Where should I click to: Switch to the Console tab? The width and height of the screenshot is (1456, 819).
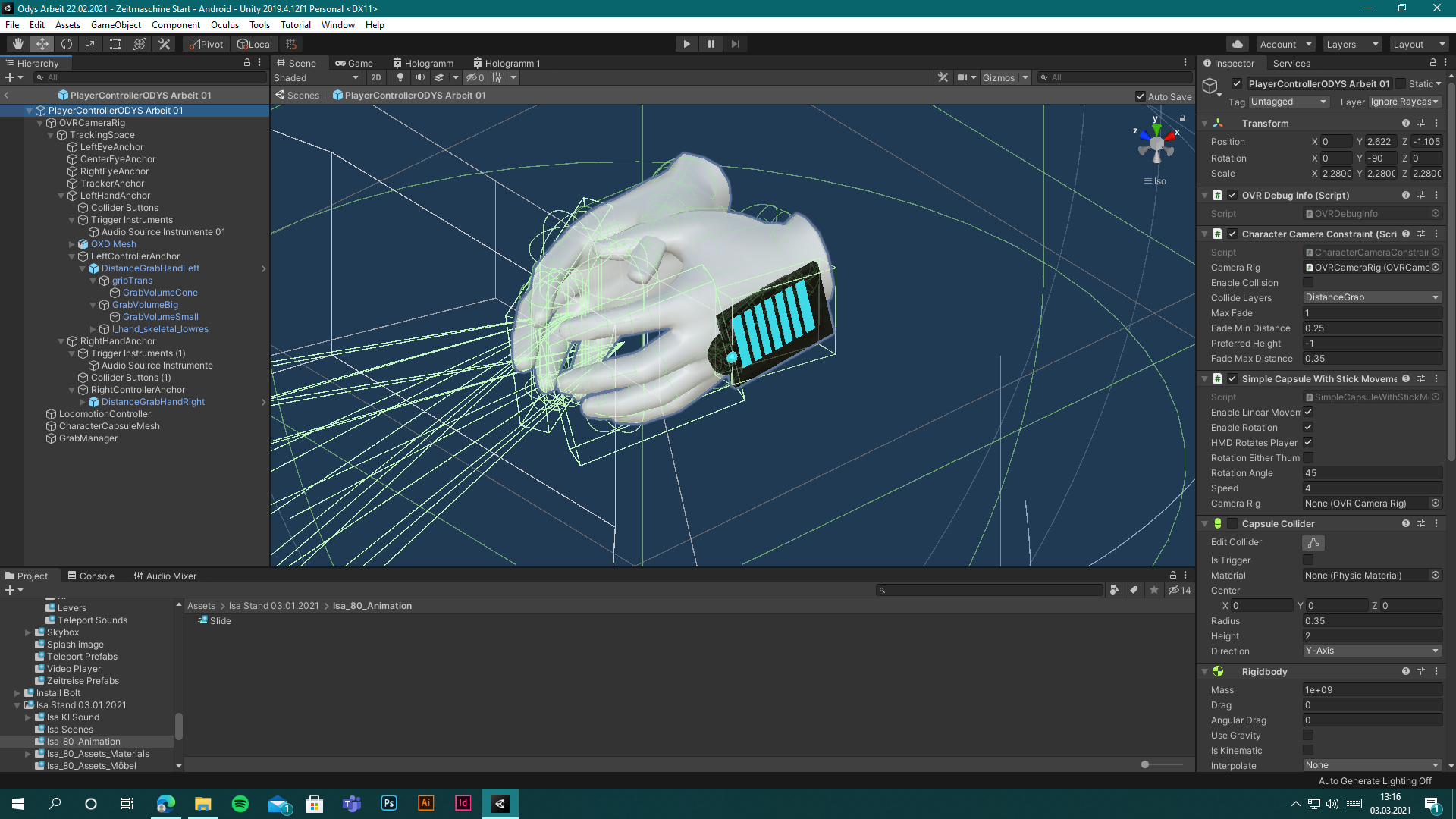[90, 576]
